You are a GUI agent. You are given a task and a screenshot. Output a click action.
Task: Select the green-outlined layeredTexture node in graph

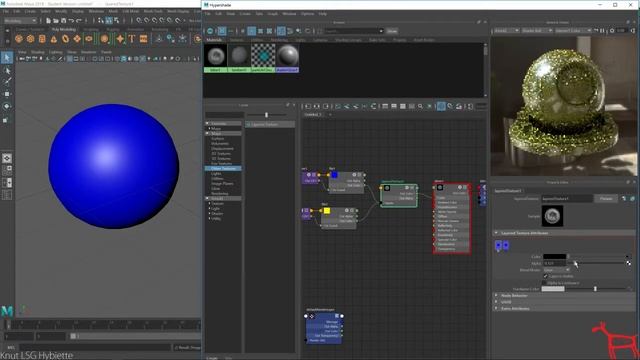[399, 195]
